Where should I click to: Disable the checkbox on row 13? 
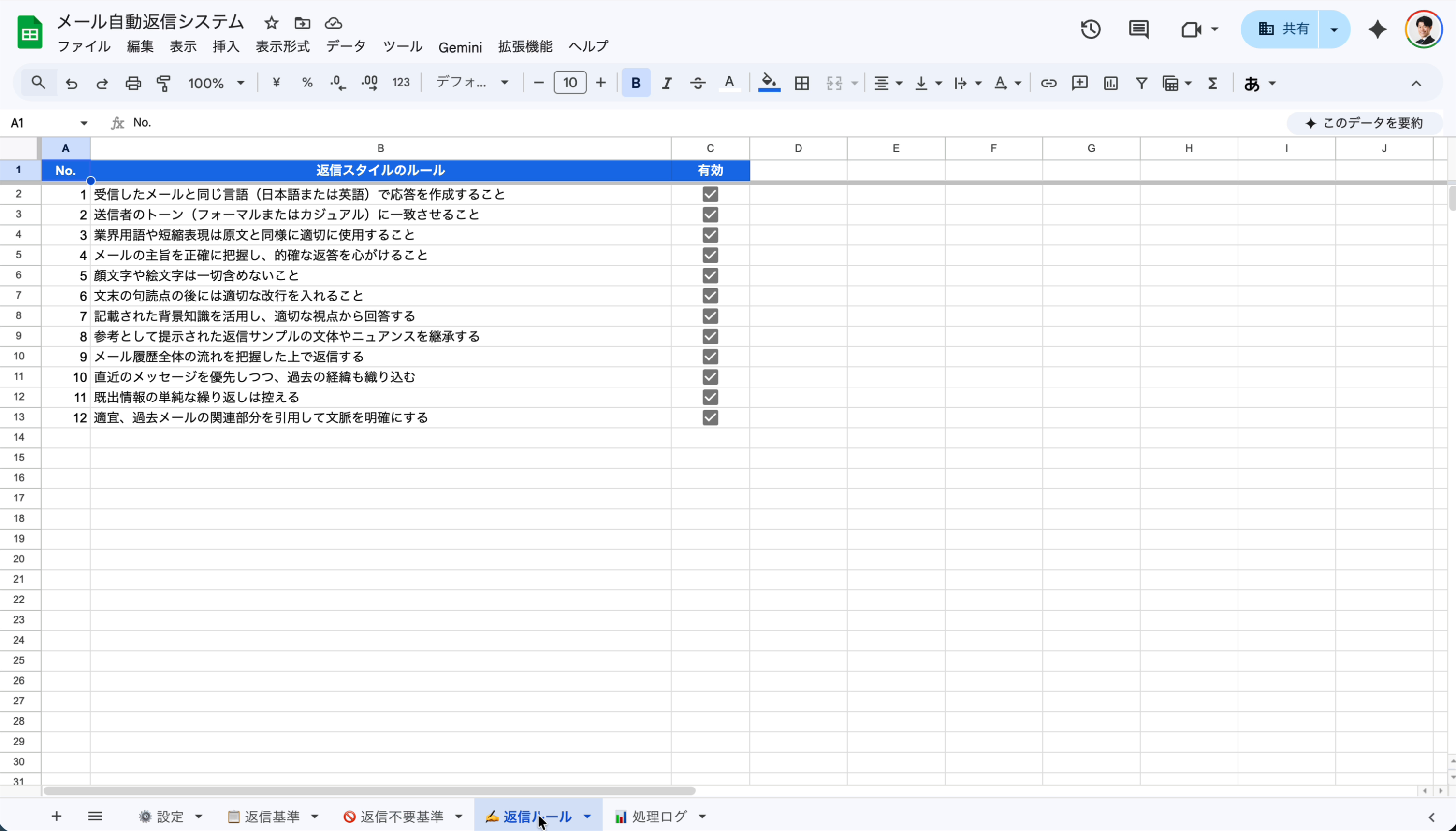pyautogui.click(x=710, y=417)
